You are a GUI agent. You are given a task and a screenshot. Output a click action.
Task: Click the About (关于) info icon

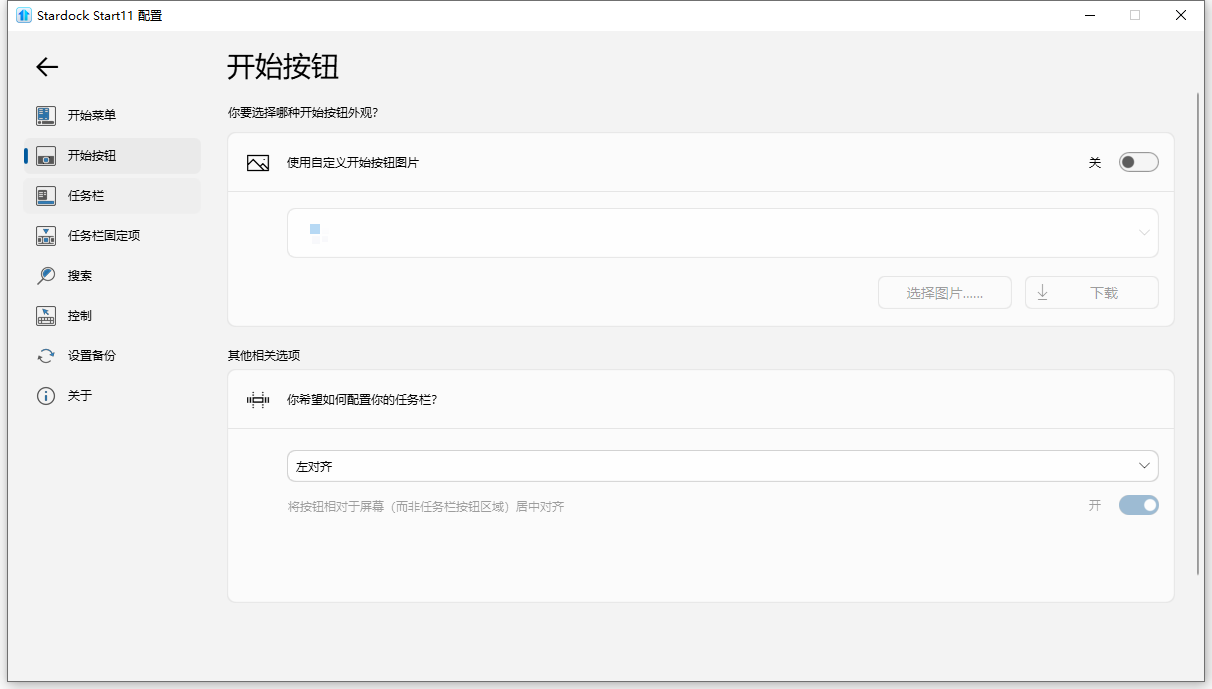(45, 395)
